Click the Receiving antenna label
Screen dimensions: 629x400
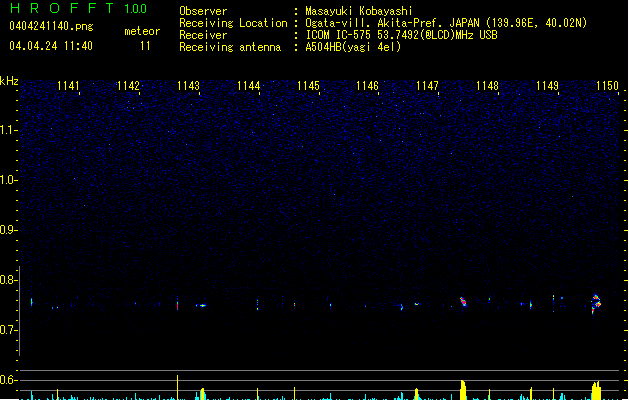coord(230,47)
